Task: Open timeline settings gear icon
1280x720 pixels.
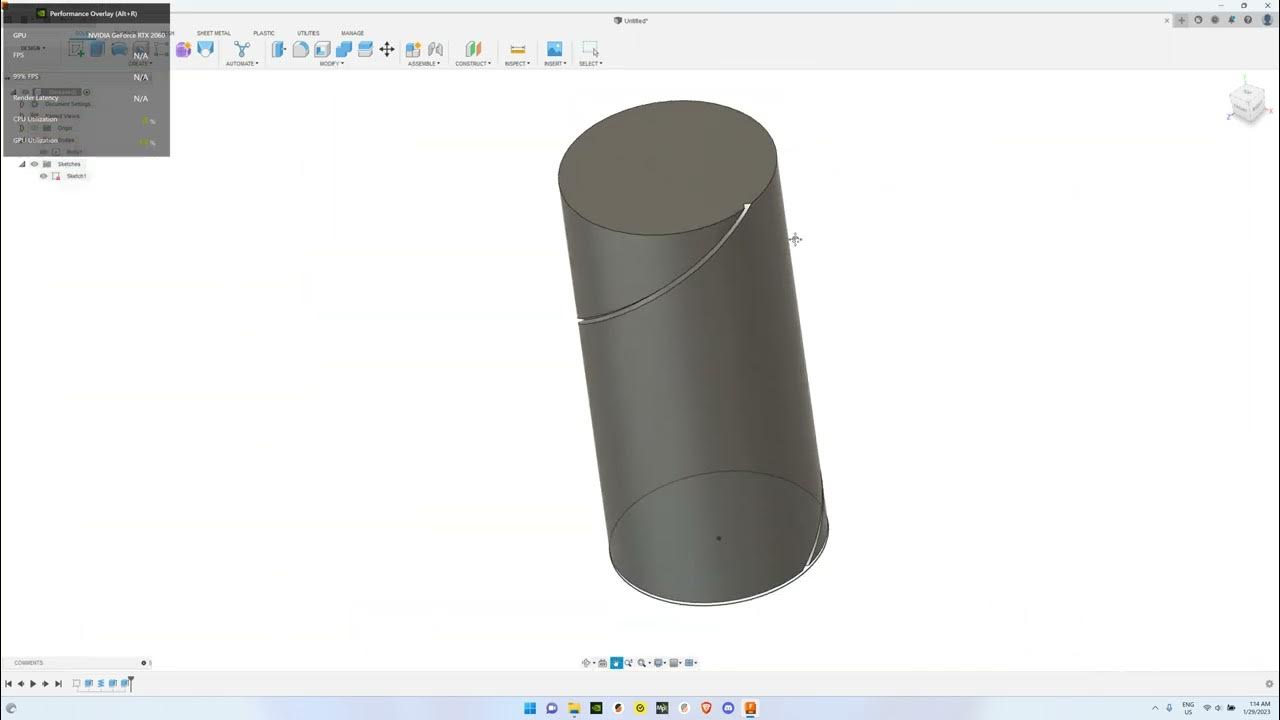Action: click(x=1269, y=684)
